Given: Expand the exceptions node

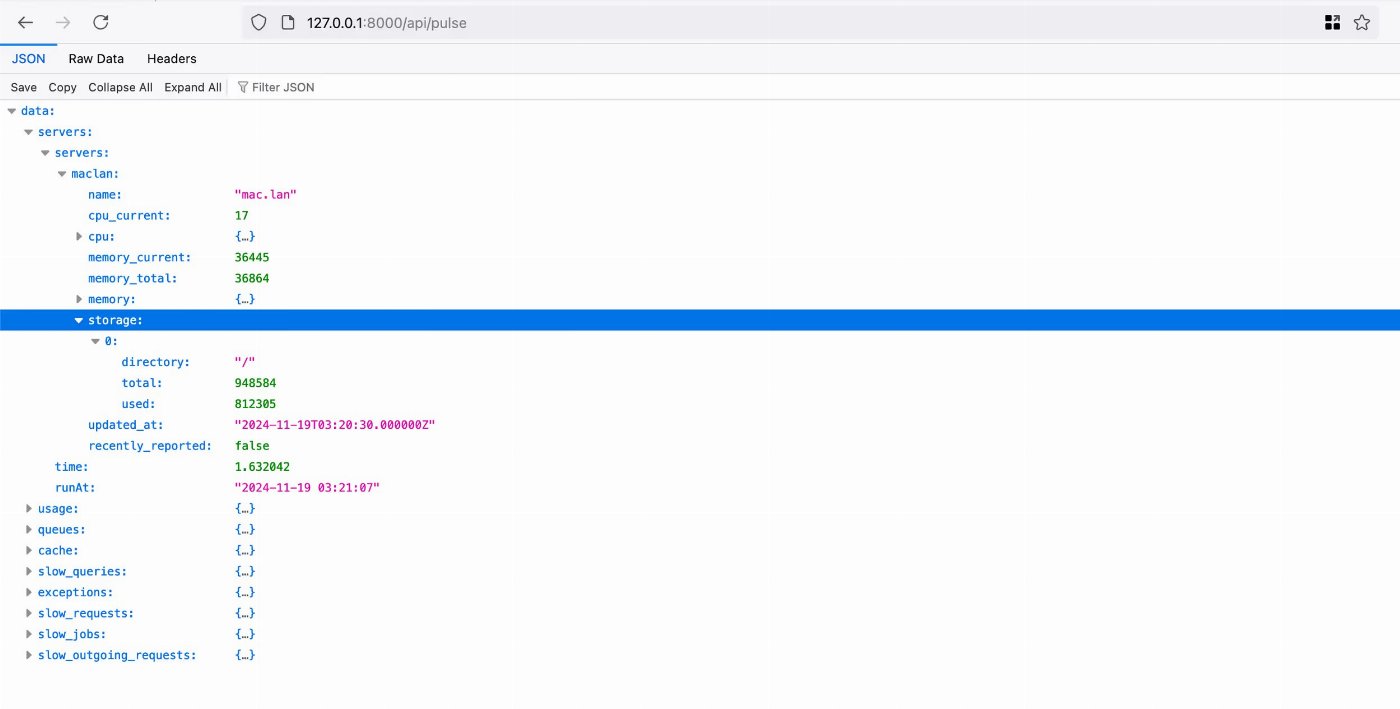Looking at the screenshot, I should [x=29, y=593].
